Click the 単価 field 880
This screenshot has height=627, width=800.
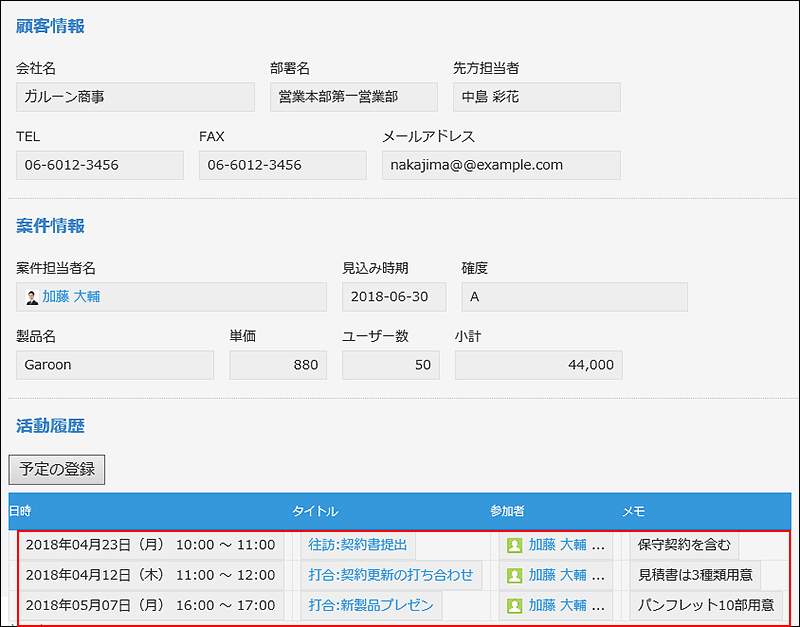(278, 365)
